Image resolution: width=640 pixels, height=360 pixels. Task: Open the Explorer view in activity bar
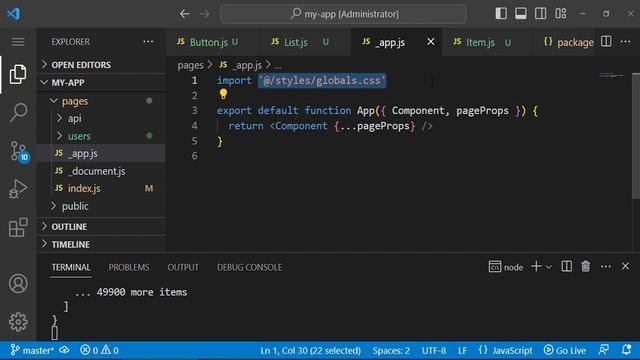(x=18, y=74)
